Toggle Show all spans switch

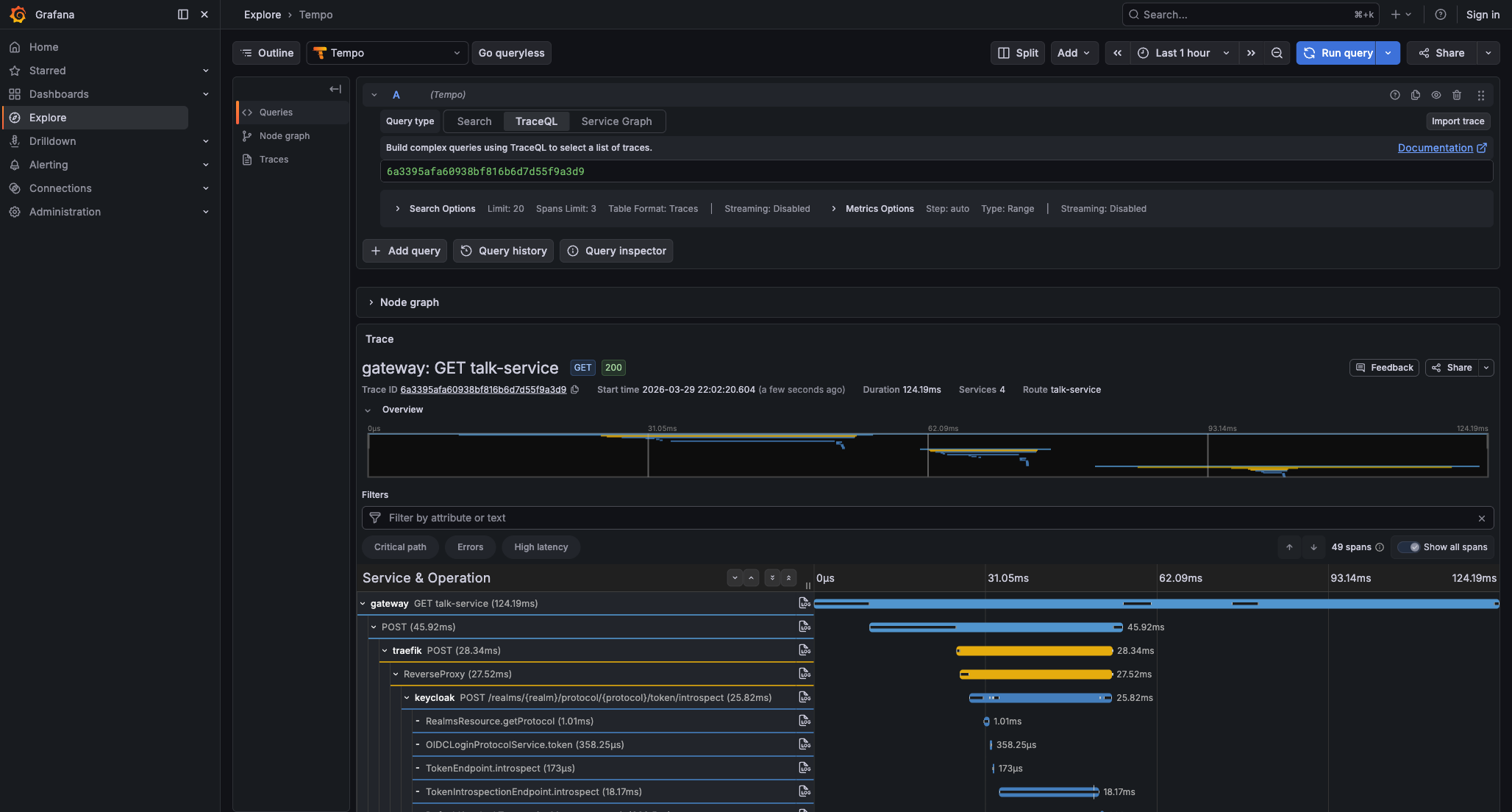click(1411, 547)
